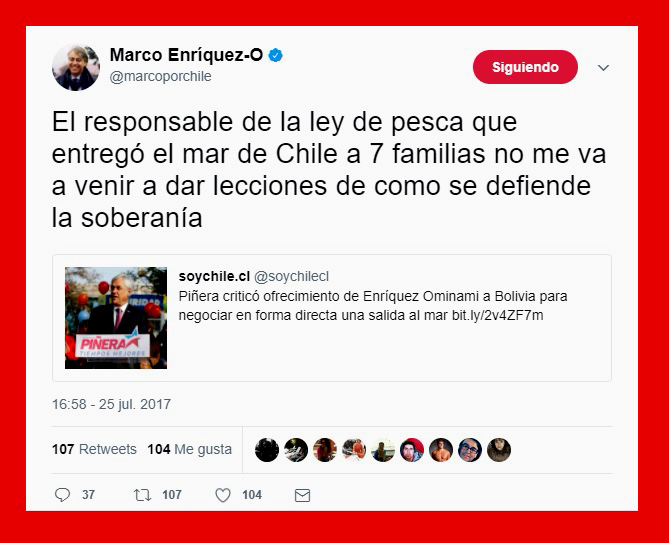This screenshot has width=669, height=543.
Task: Open the bit.ly/2v4ZF7m link
Action: coord(497,315)
